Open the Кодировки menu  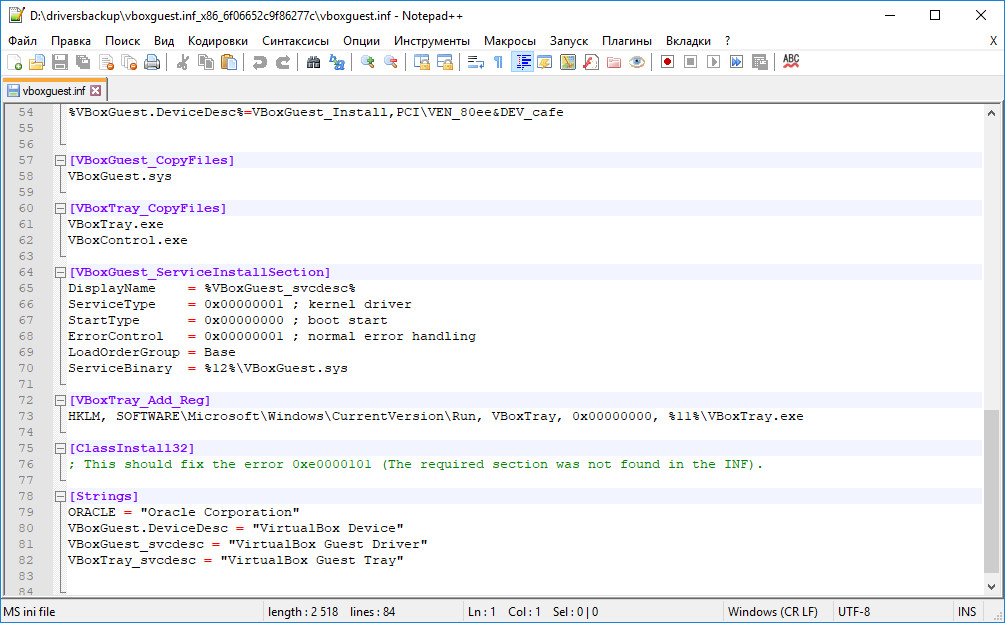pyautogui.click(x=218, y=41)
